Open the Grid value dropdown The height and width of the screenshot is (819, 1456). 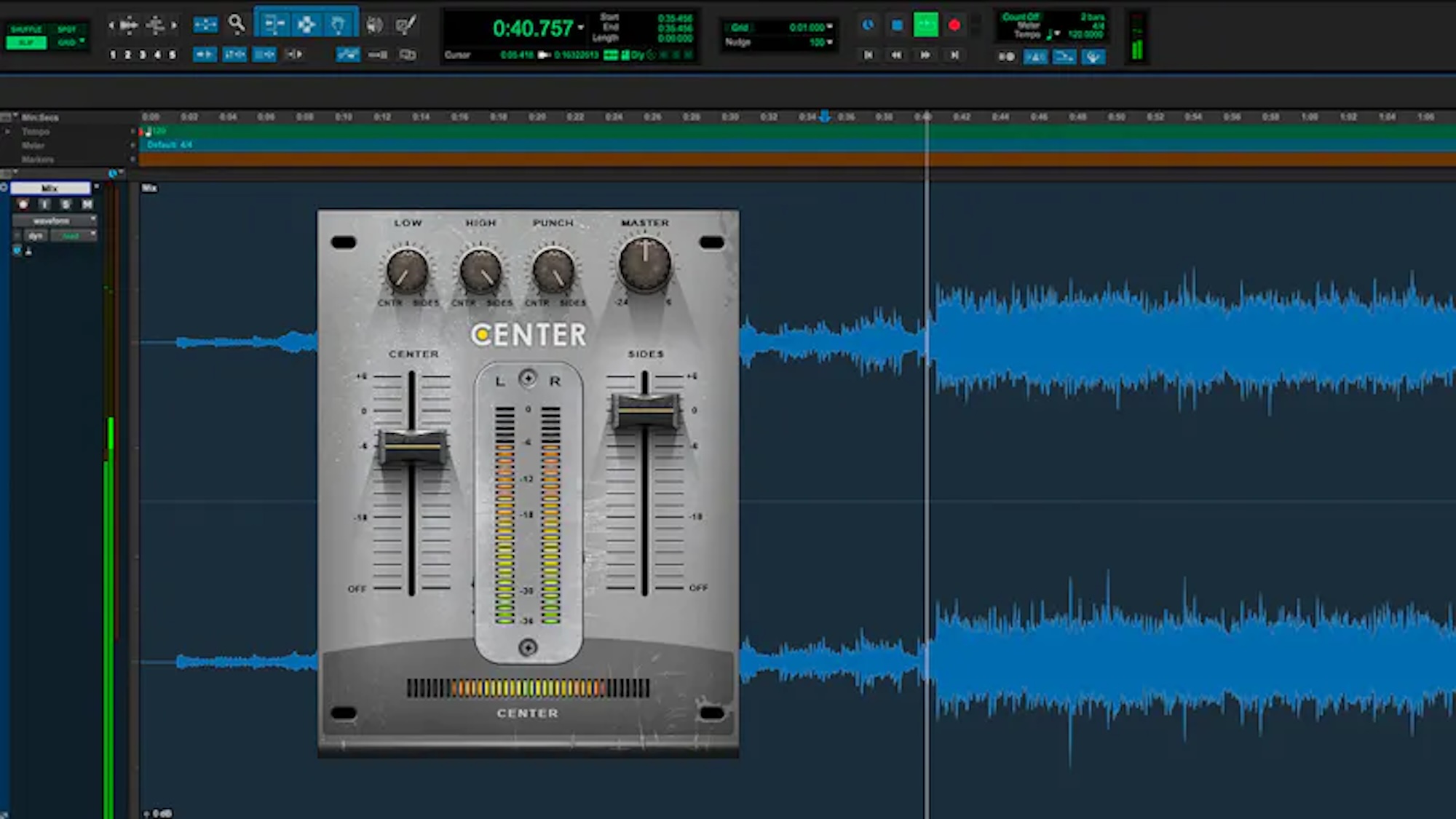(829, 27)
